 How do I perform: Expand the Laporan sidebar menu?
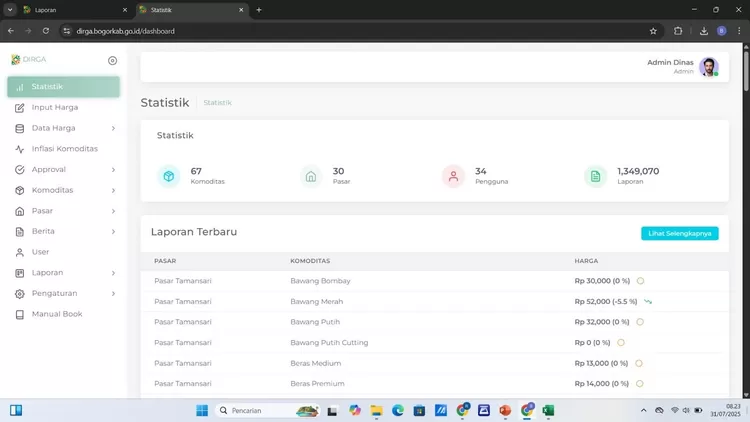[x=113, y=273]
